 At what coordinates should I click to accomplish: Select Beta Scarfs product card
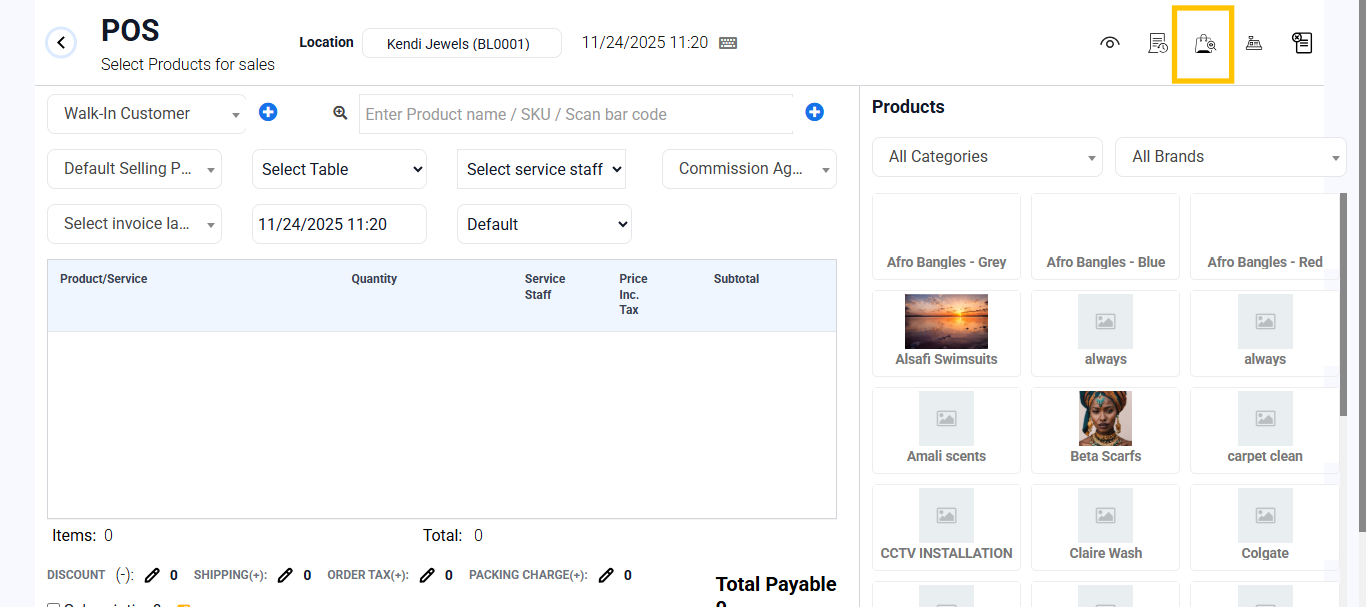pyautogui.click(x=1105, y=430)
